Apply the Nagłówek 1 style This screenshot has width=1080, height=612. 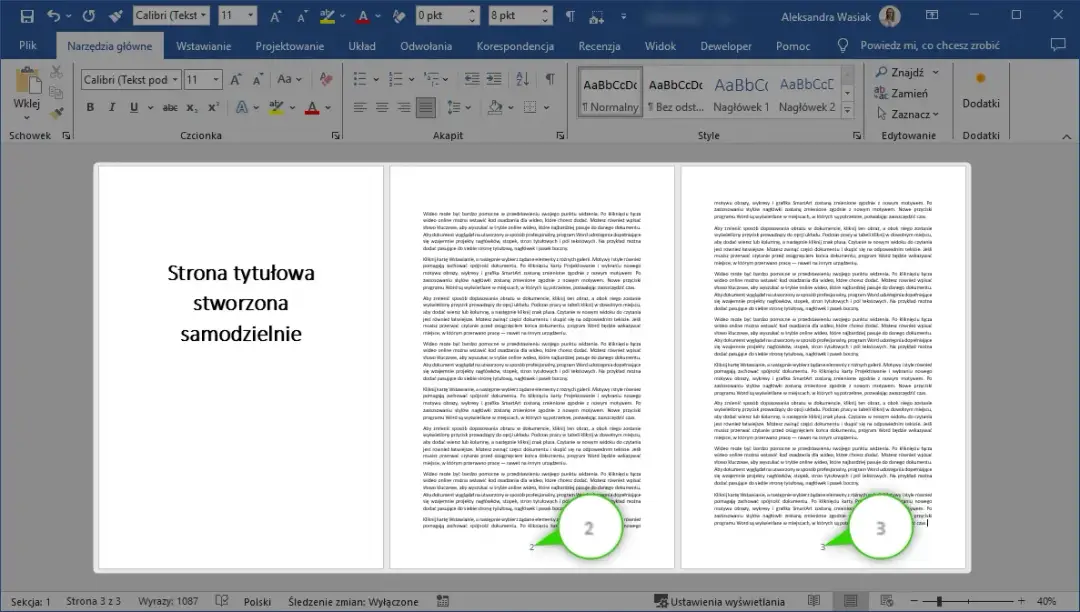741,95
